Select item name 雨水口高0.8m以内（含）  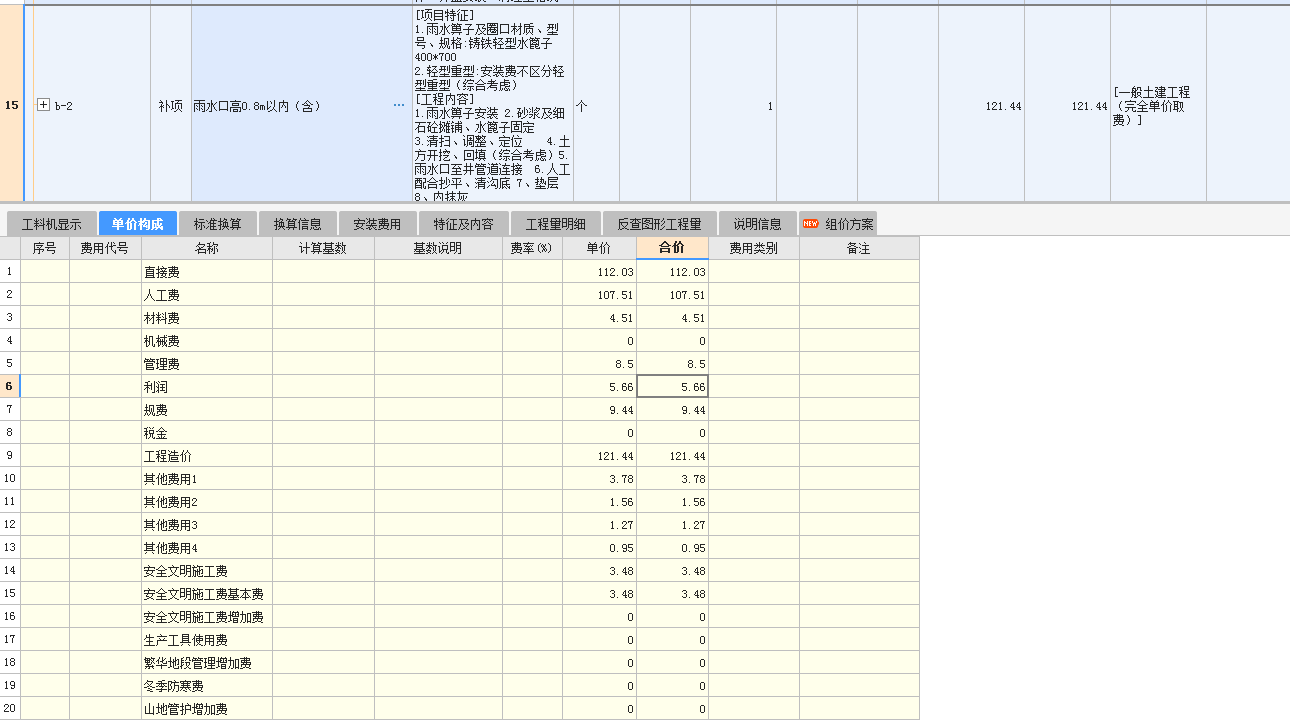tap(257, 105)
